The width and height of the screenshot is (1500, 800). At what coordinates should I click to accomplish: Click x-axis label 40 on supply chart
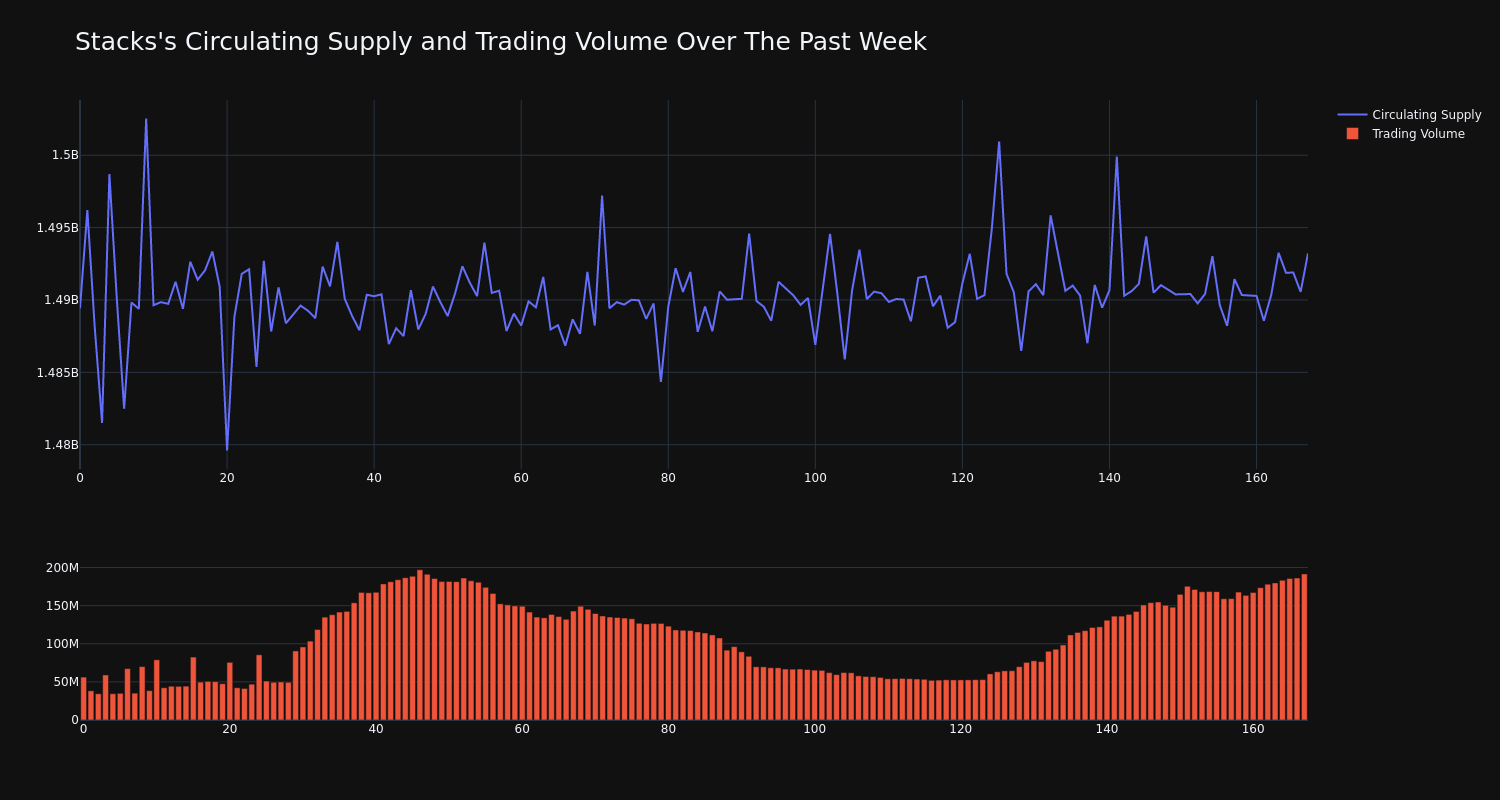pyautogui.click(x=374, y=478)
